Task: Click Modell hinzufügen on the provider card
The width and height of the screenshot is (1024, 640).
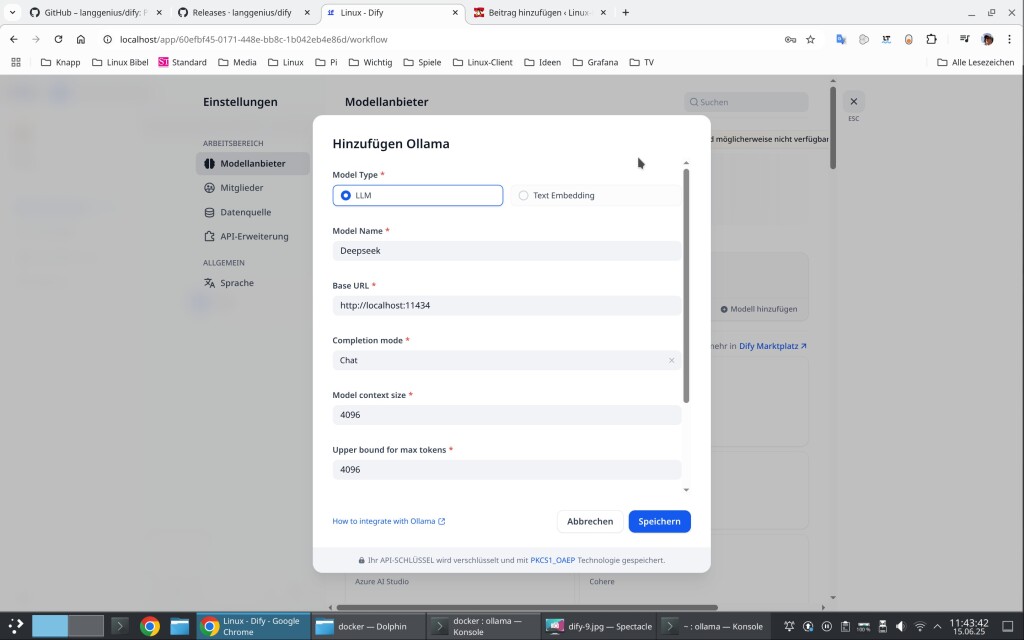Action: pyautogui.click(x=759, y=309)
